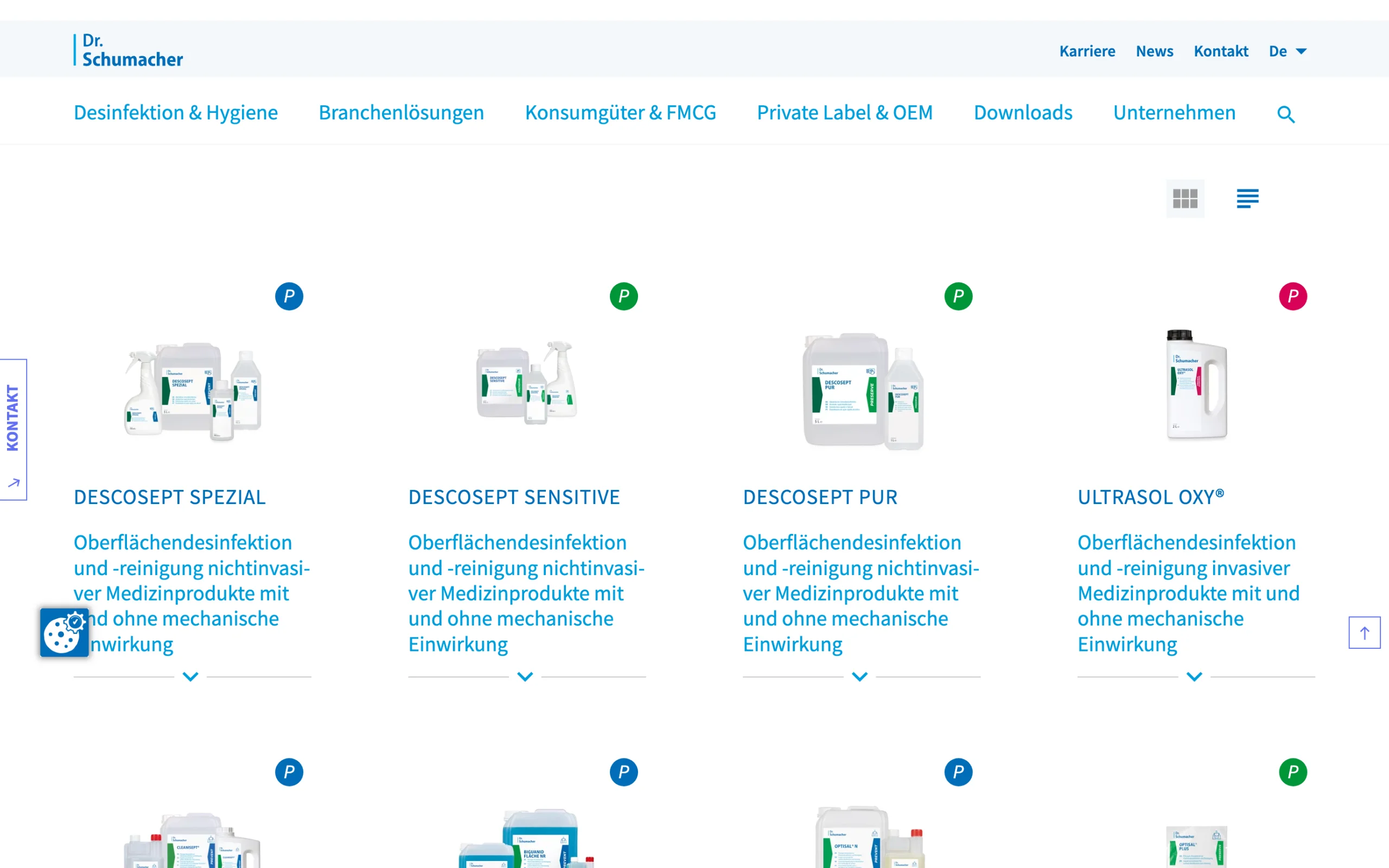
Task: Click the scroll-to-top arrow button
Action: point(1365,633)
